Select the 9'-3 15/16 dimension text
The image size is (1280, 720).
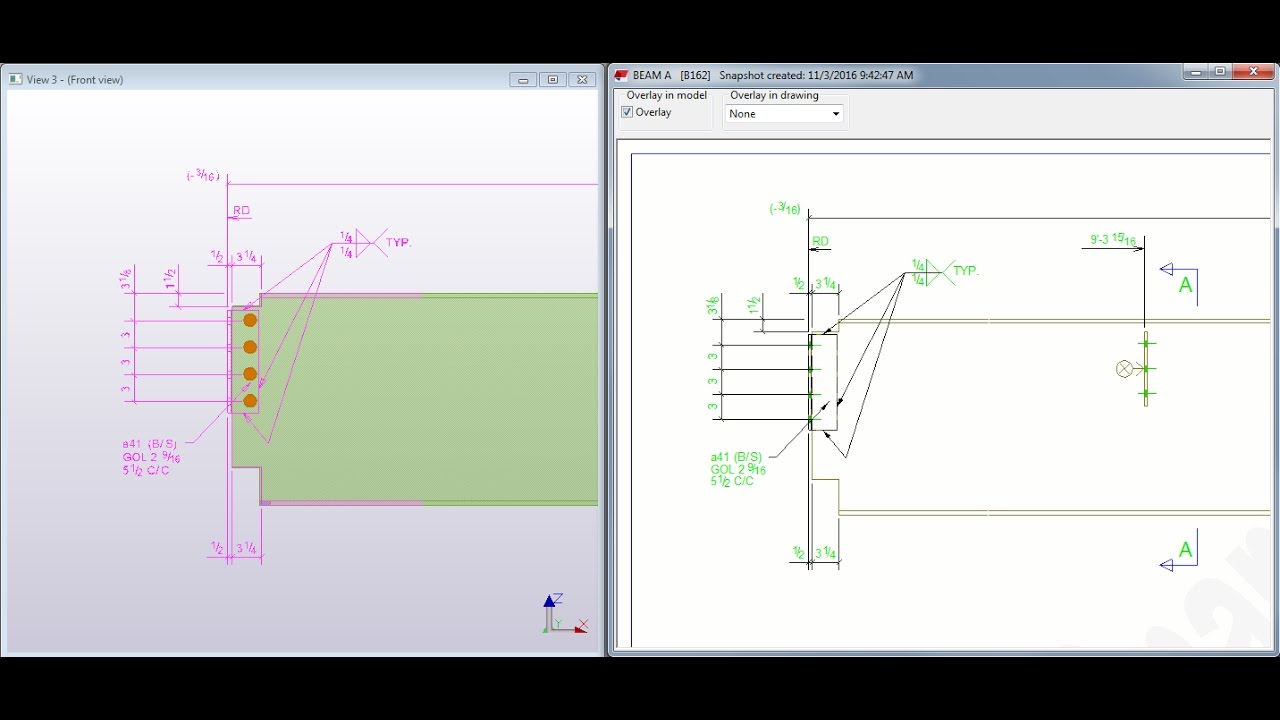[1113, 239]
